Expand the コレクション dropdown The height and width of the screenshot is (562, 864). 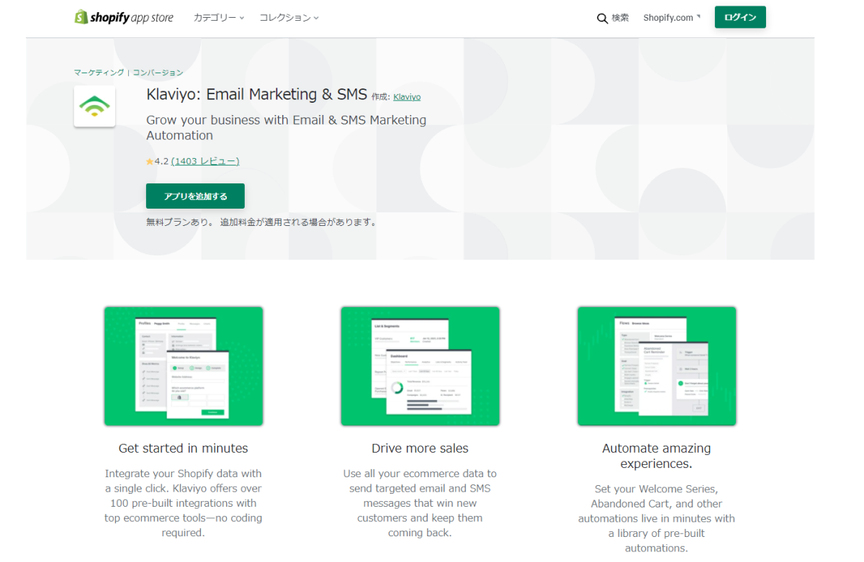point(289,18)
